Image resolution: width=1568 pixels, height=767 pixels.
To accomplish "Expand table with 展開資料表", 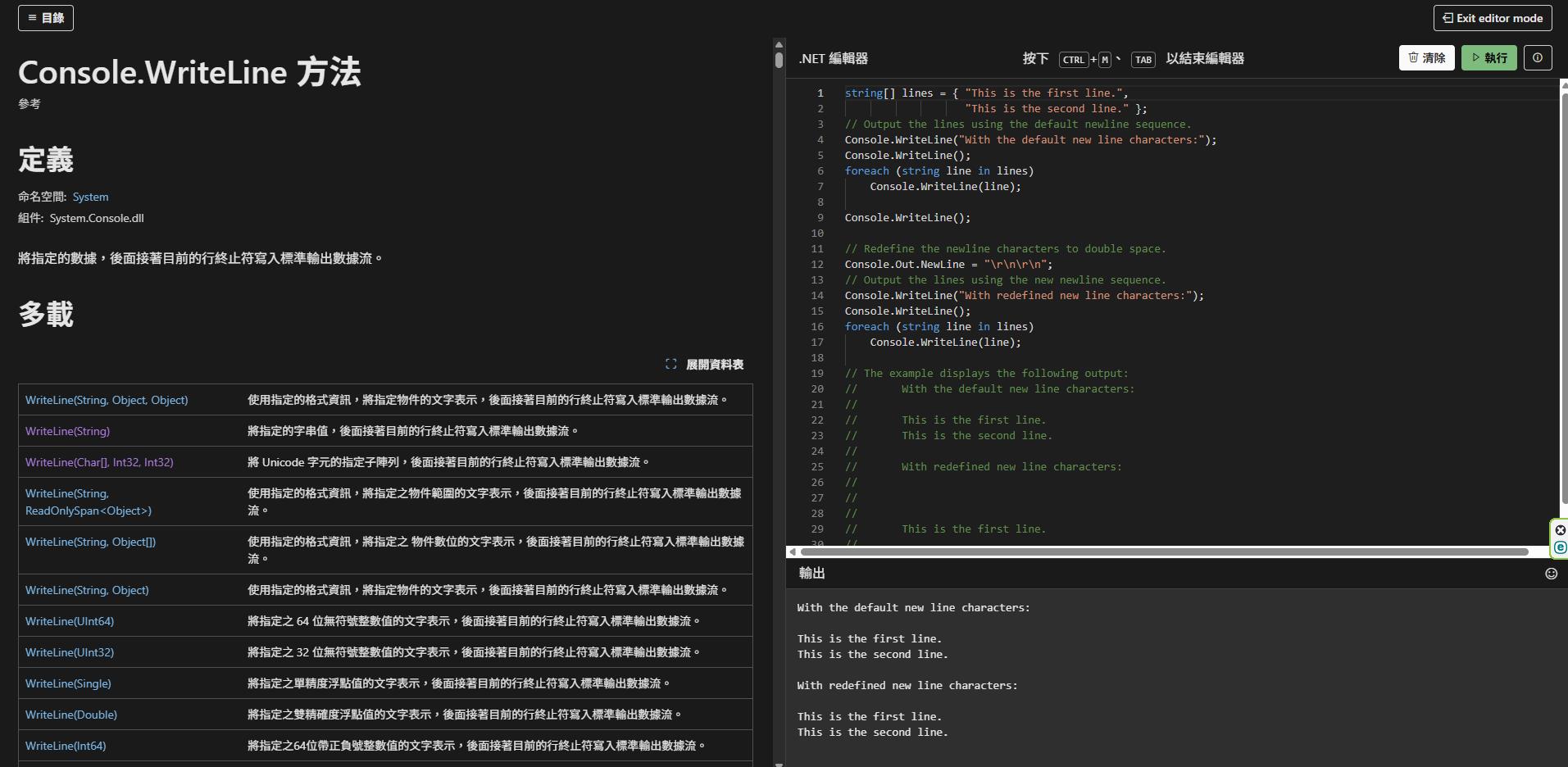I will (x=705, y=365).
